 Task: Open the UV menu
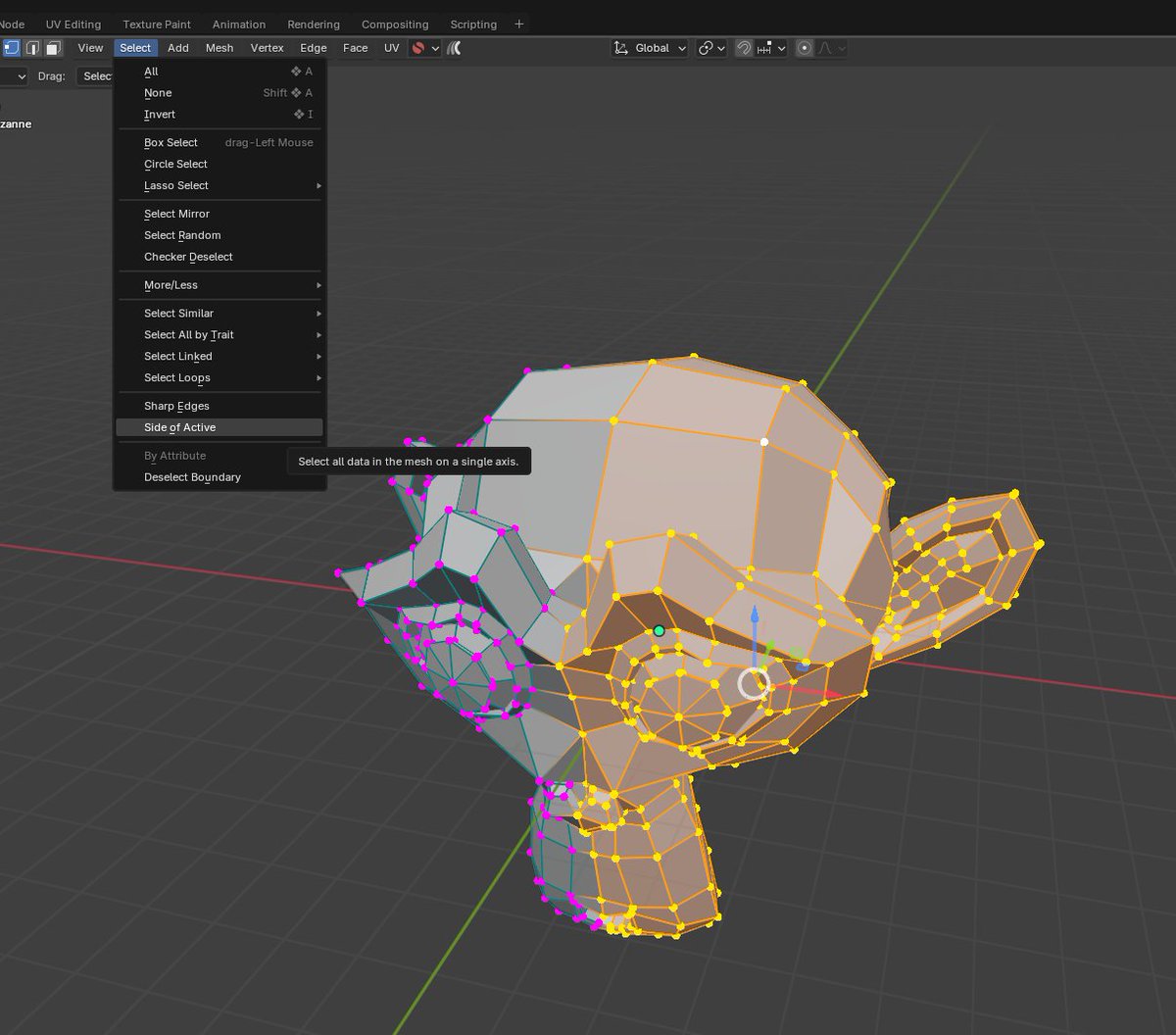click(391, 48)
